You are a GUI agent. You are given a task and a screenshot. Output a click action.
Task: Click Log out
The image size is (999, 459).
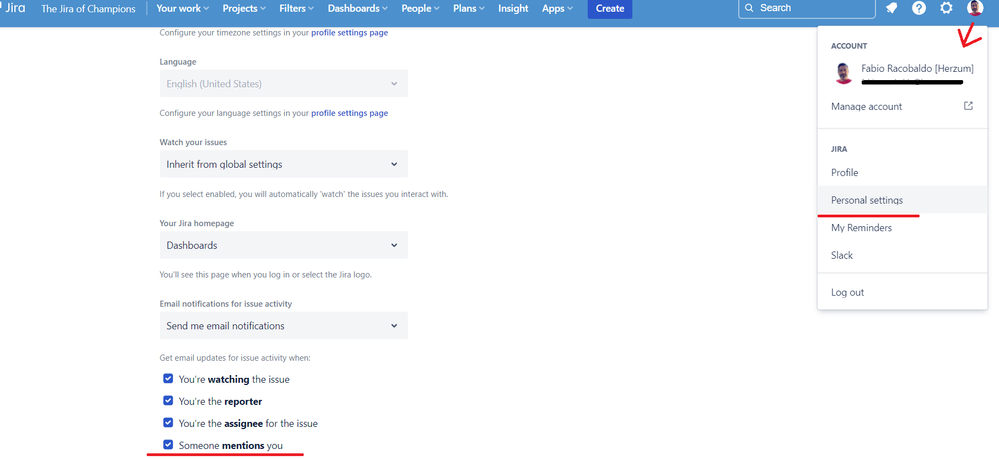pyautogui.click(x=902, y=293)
